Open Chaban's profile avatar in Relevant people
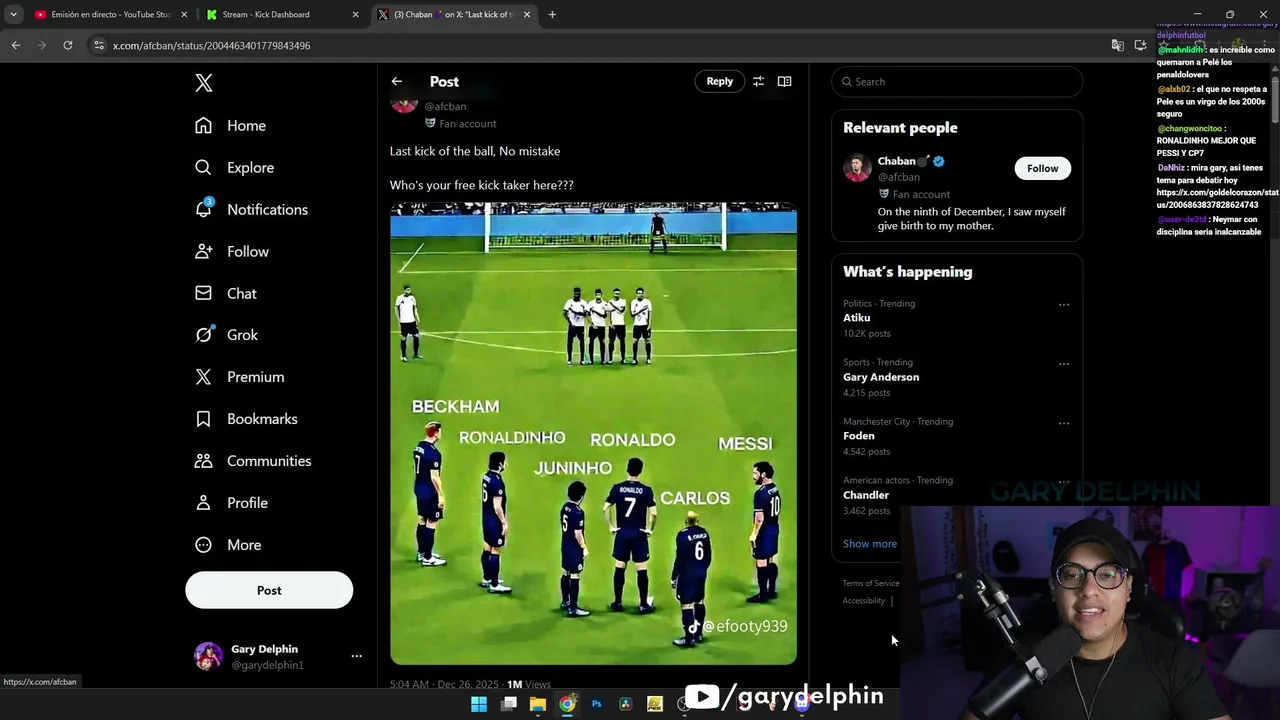The height and width of the screenshot is (720, 1280). pos(857,168)
